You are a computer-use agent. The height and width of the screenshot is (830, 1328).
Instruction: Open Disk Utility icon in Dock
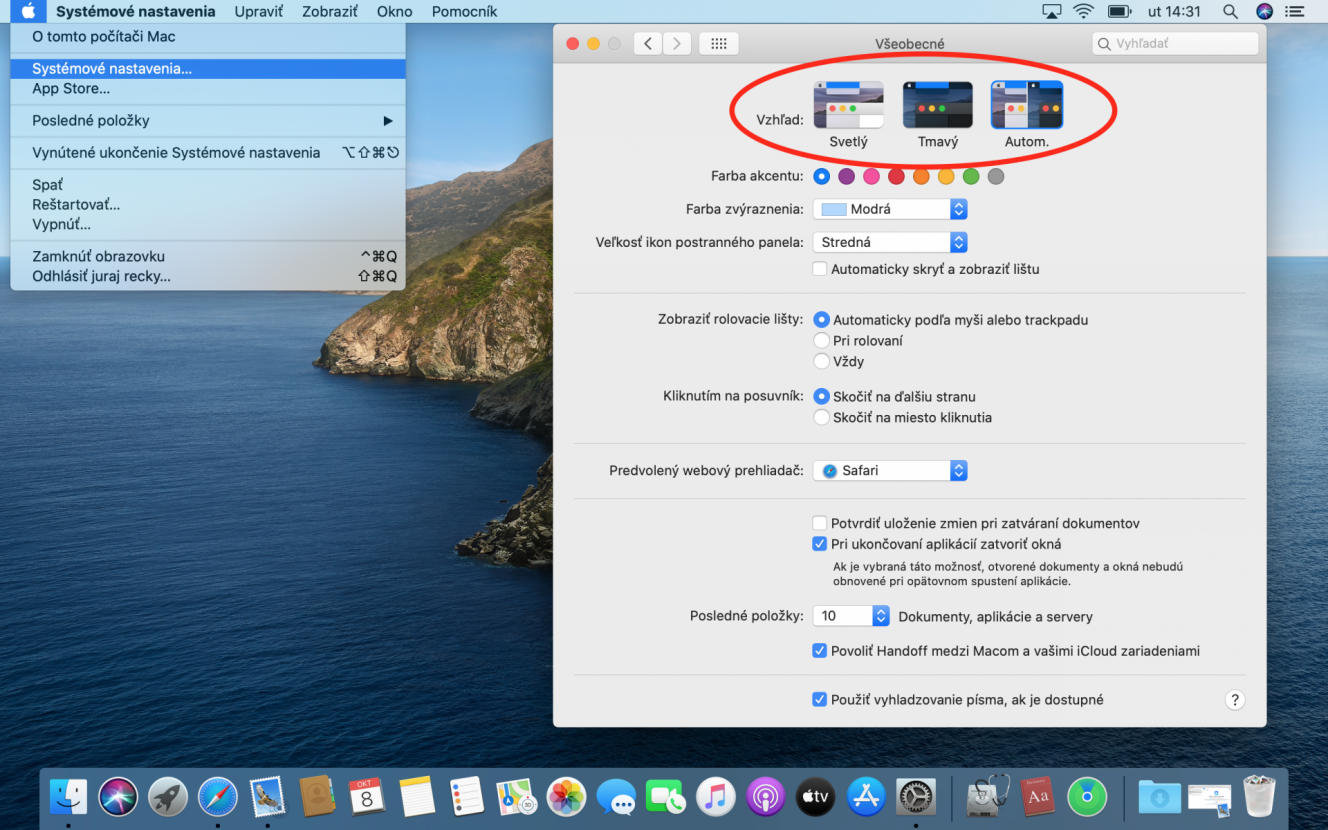tap(987, 797)
